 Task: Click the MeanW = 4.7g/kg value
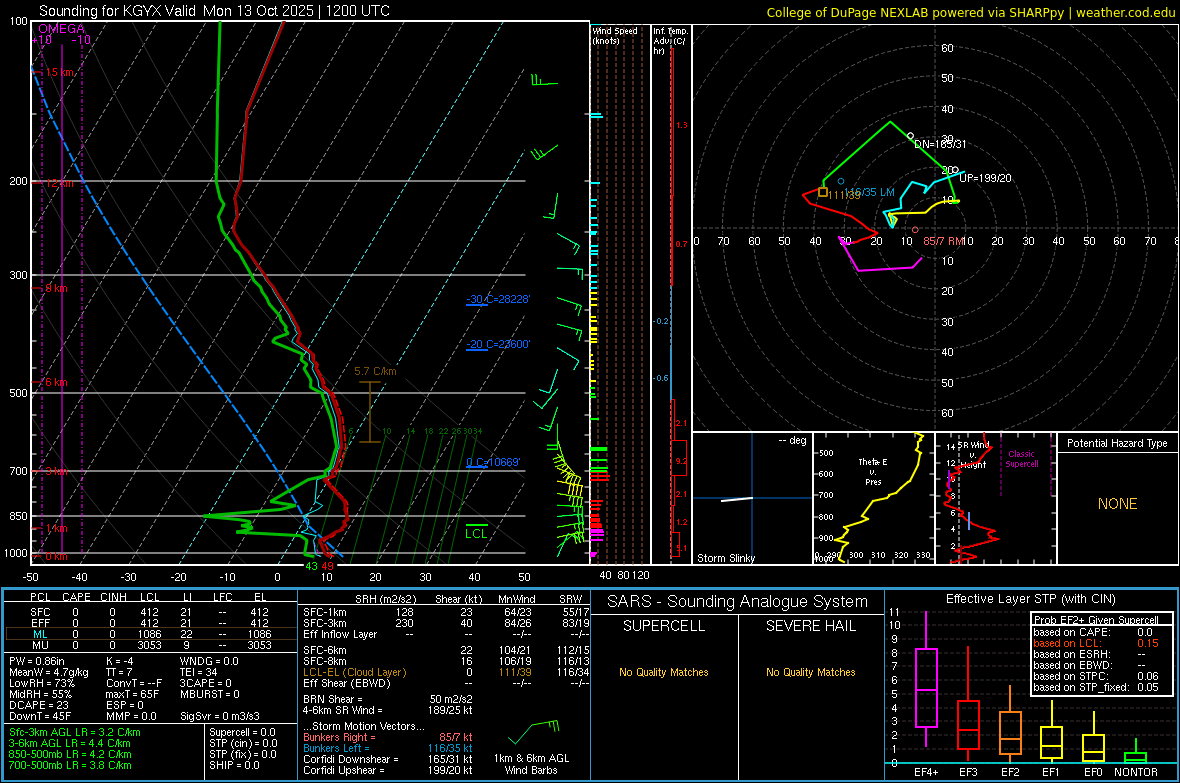[x=48, y=672]
